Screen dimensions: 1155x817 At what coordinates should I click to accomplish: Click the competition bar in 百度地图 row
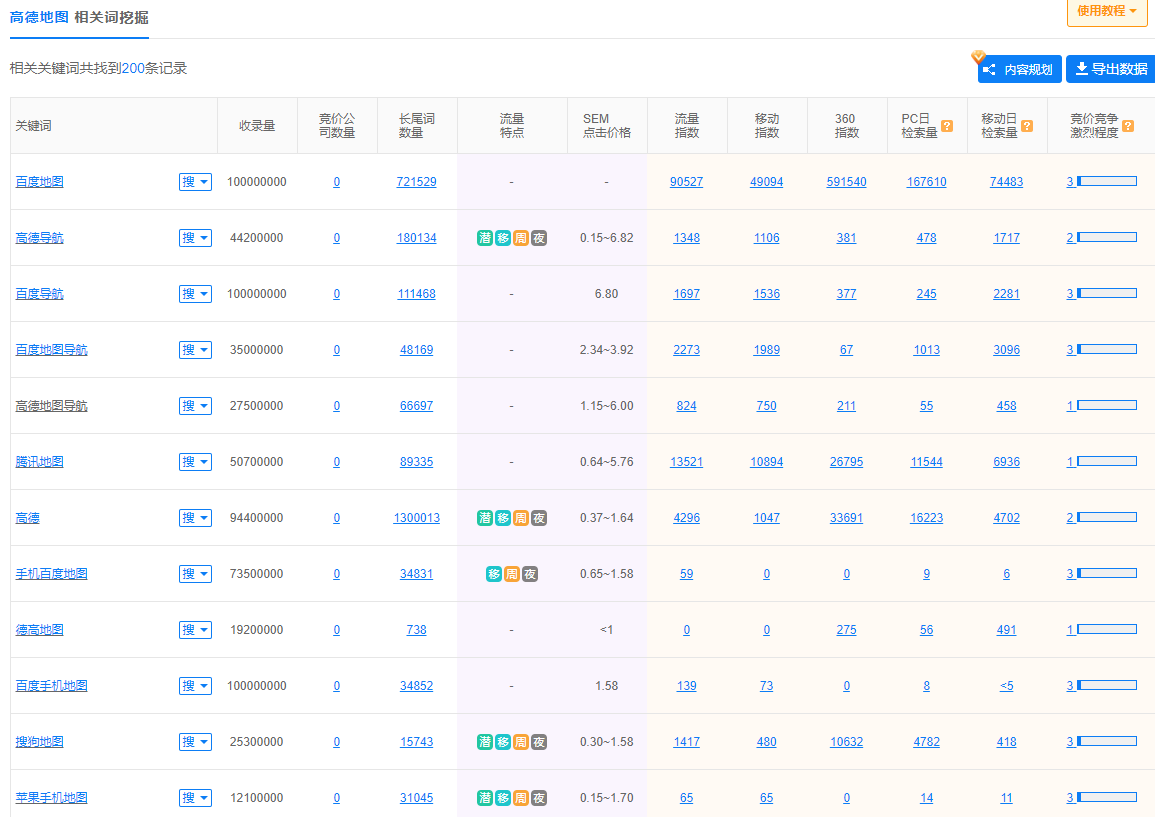coord(1107,181)
